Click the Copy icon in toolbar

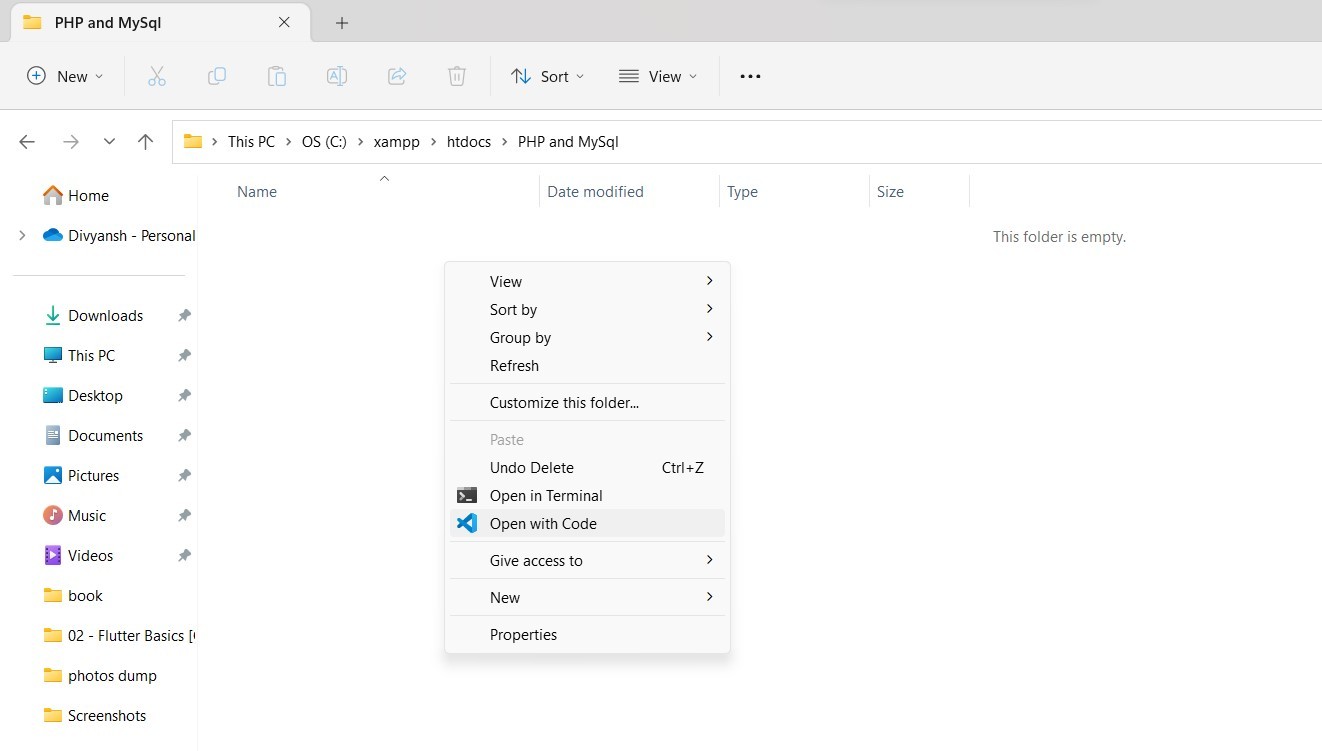pos(217,76)
